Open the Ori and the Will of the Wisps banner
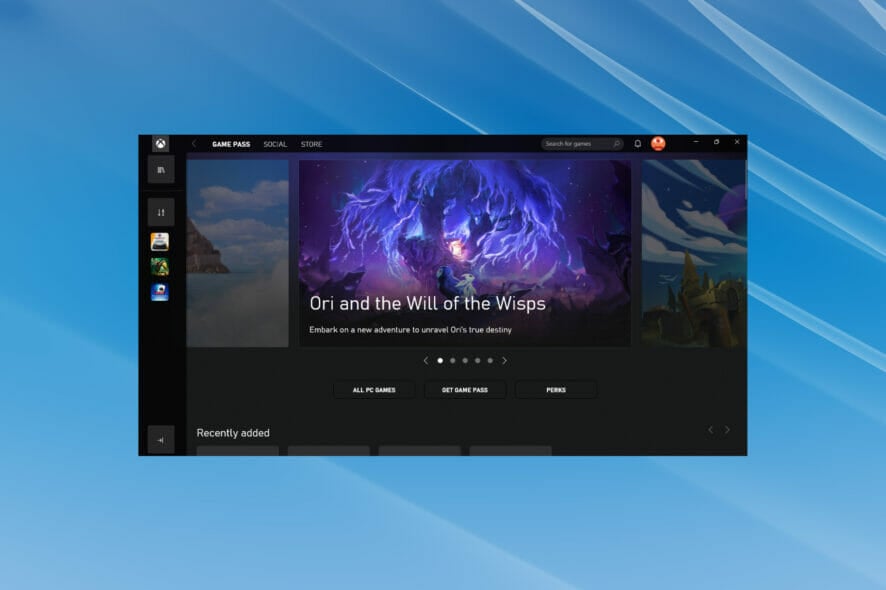 (x=465, y=253)
